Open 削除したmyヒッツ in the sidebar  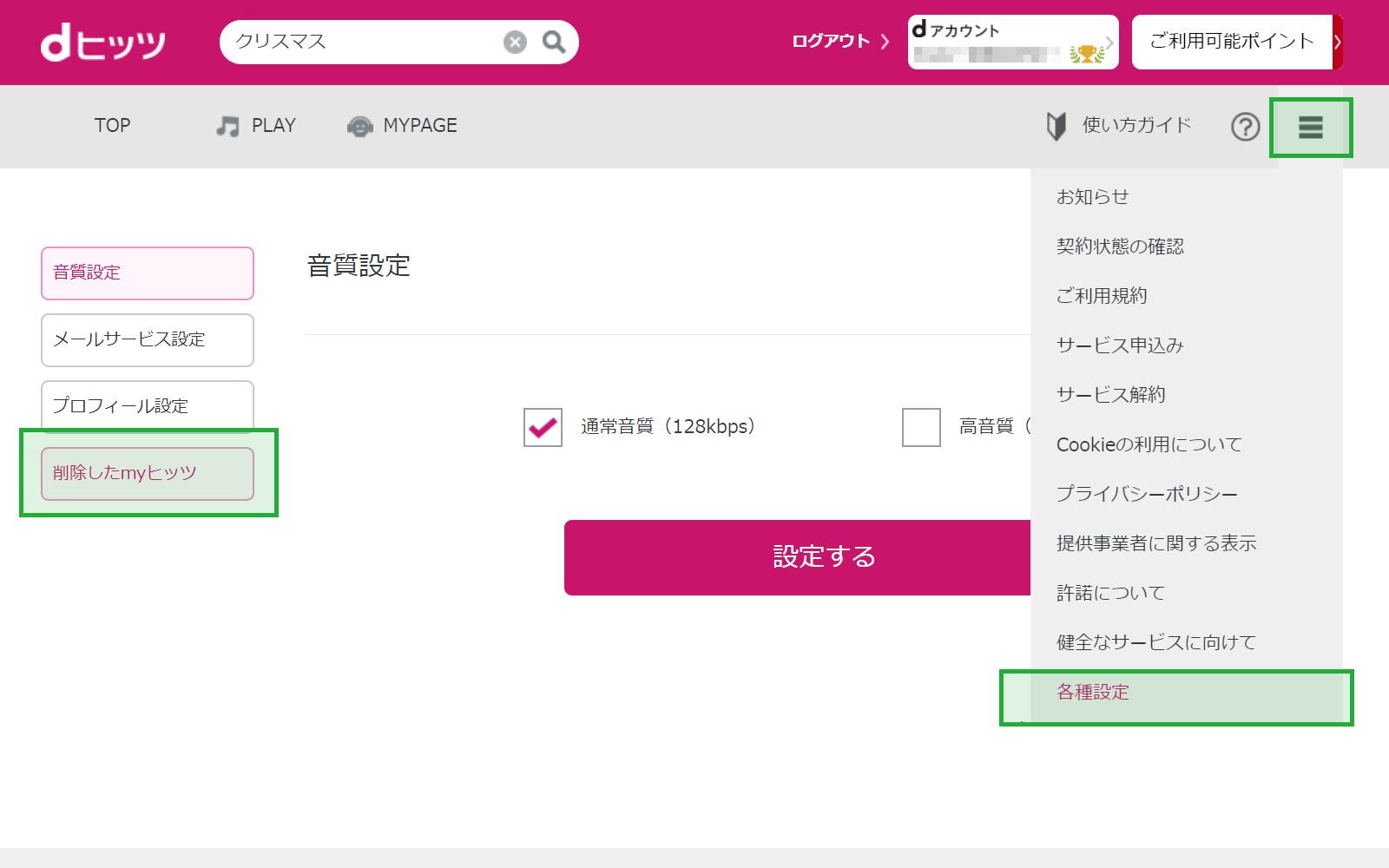coord(148,474)
